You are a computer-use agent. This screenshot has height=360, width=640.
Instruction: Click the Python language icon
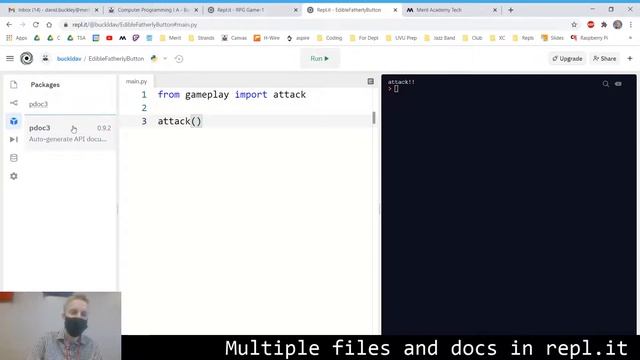pos(154,59)
